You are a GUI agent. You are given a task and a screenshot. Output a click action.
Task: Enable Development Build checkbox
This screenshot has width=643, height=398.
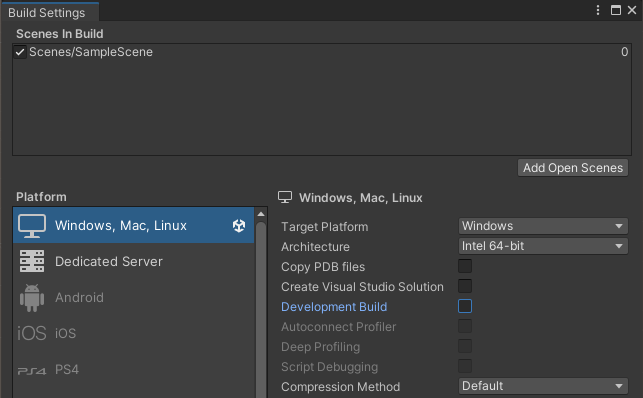(x=465, y=306)
